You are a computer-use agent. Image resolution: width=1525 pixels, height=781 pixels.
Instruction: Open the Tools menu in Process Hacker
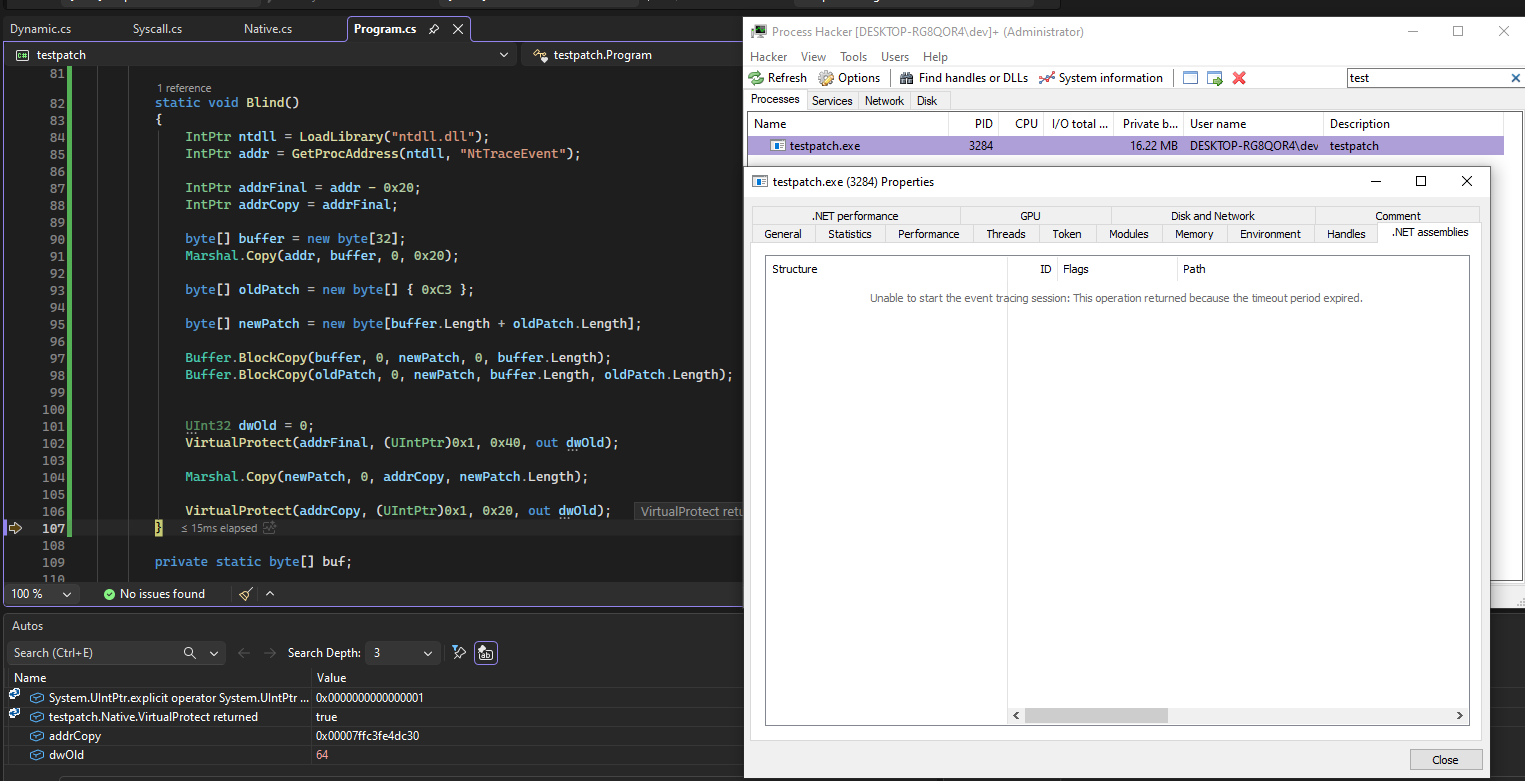(853, 57)
